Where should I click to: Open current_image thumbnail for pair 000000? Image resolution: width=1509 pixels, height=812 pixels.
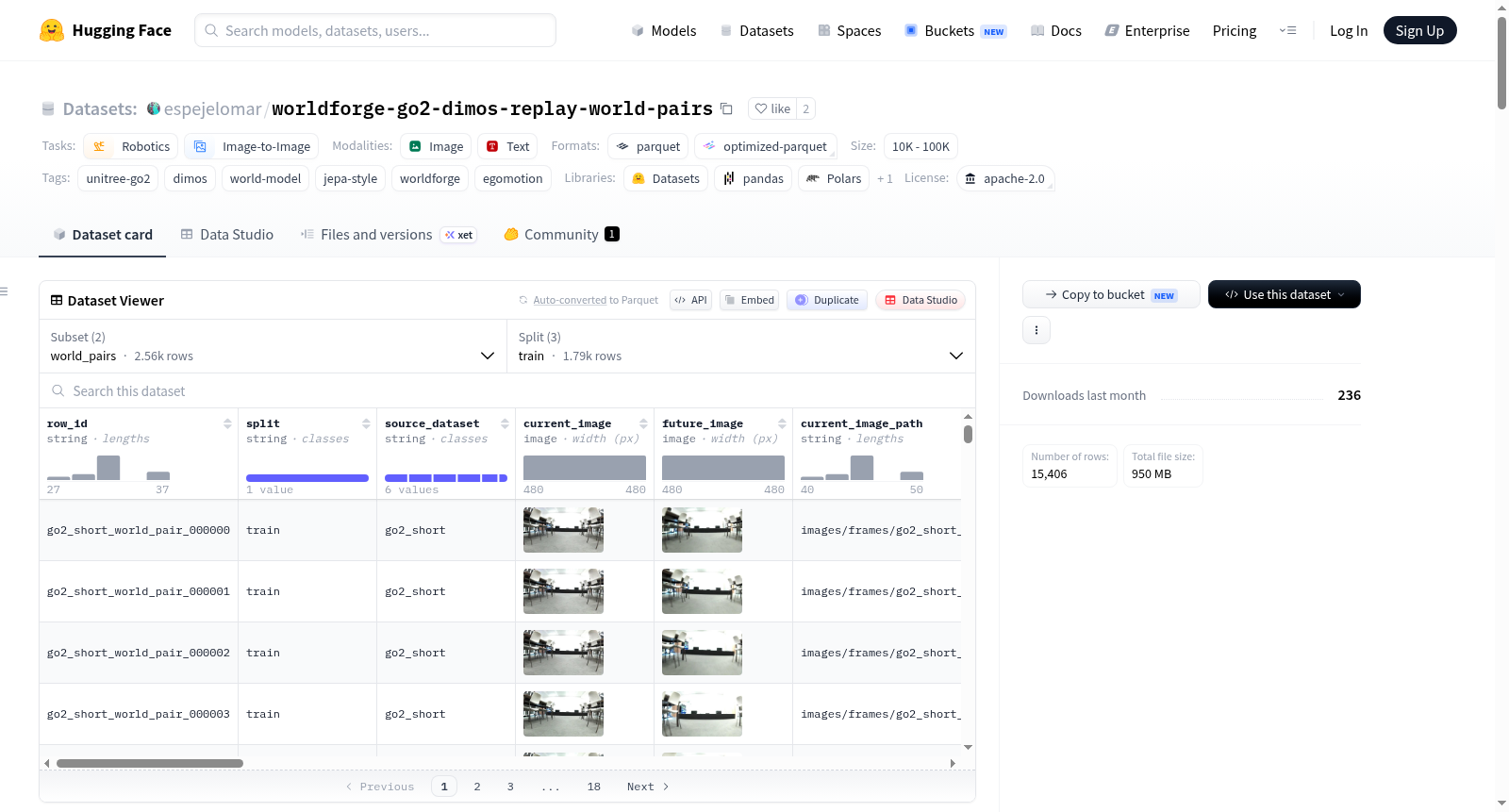(563, 530)
